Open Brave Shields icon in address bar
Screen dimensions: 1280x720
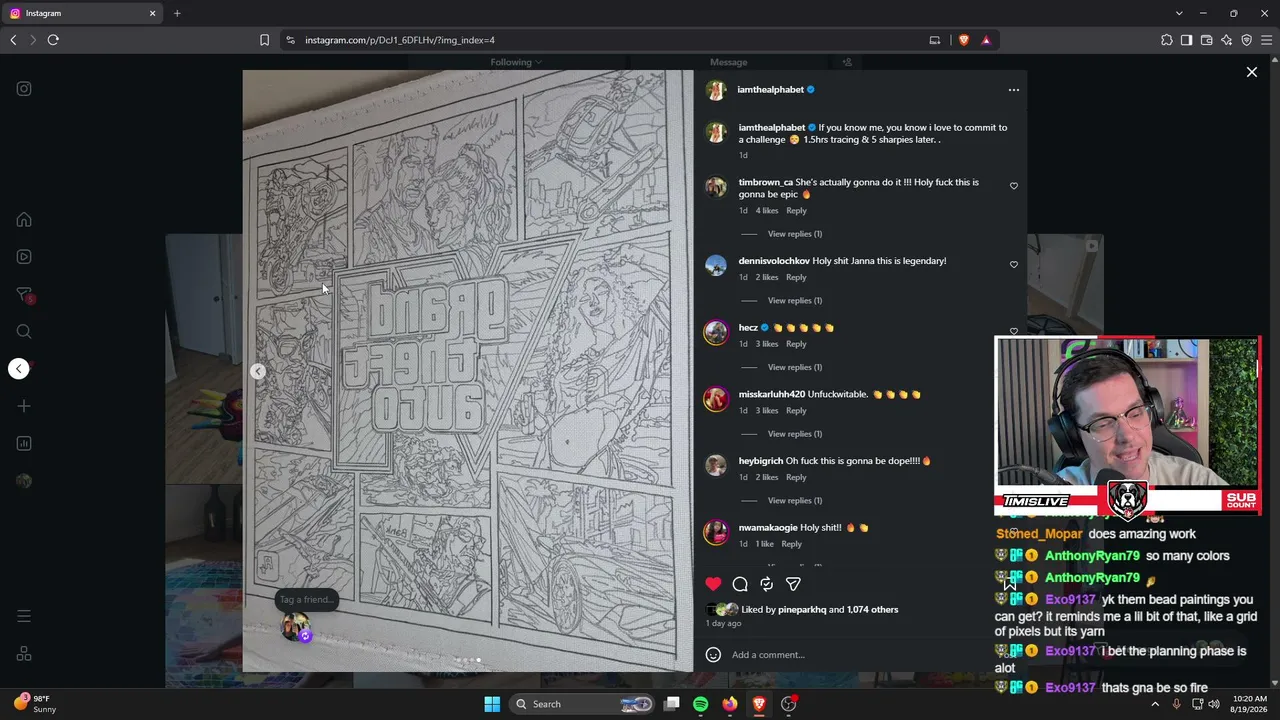point(964,40)
